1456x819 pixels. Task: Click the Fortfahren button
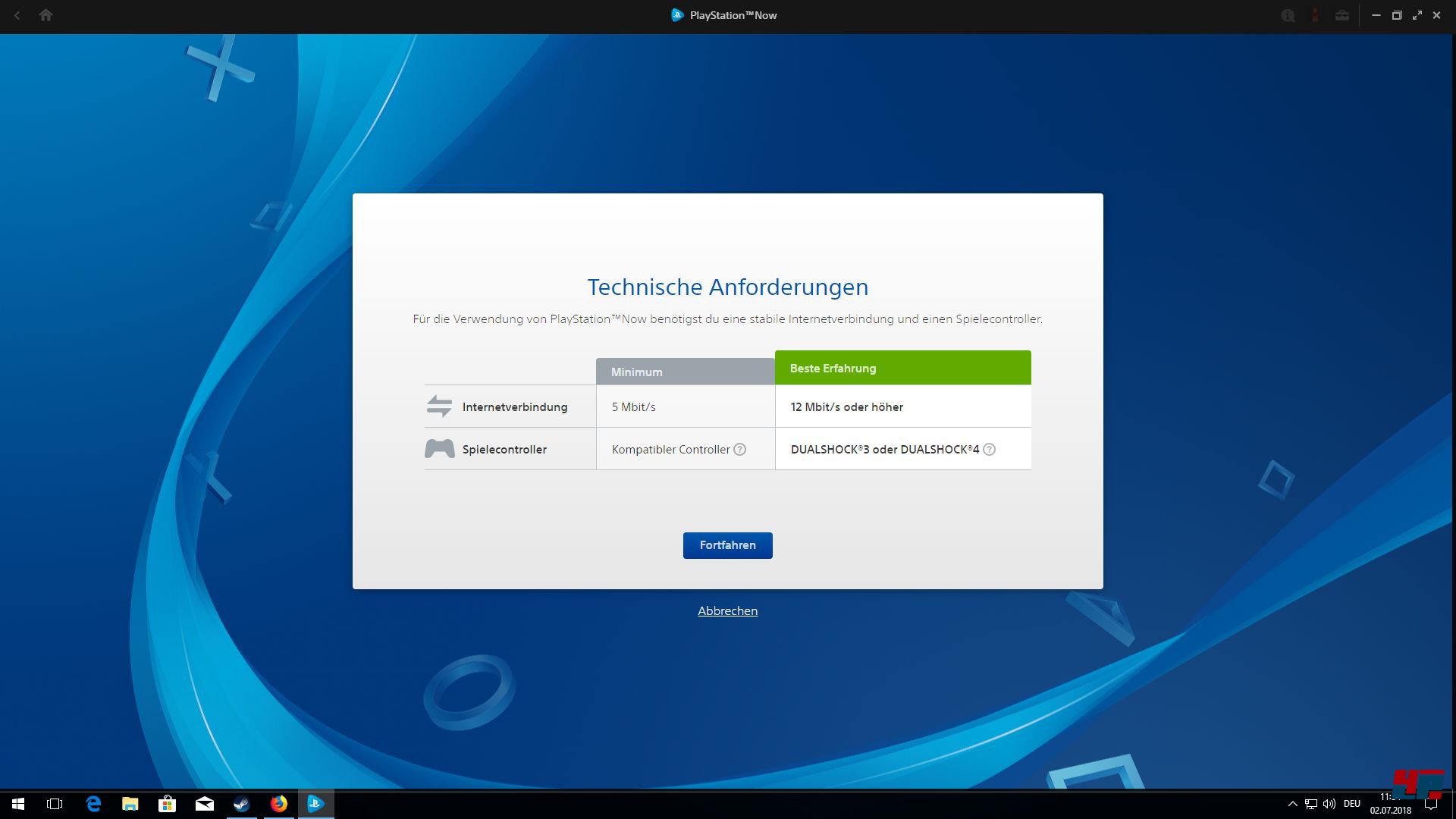[727, 545]
